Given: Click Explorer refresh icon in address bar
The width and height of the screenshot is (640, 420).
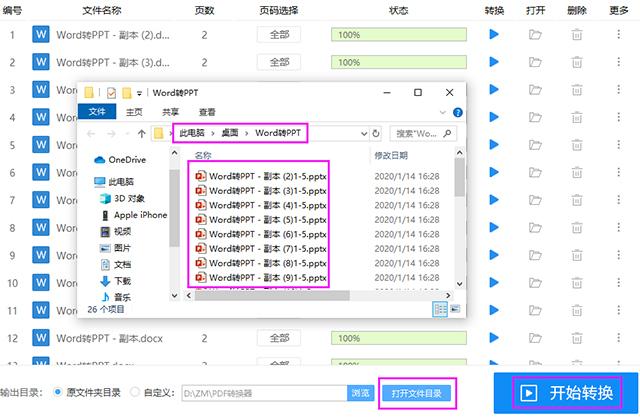Looking at the screenshot, I should point(376,133).
